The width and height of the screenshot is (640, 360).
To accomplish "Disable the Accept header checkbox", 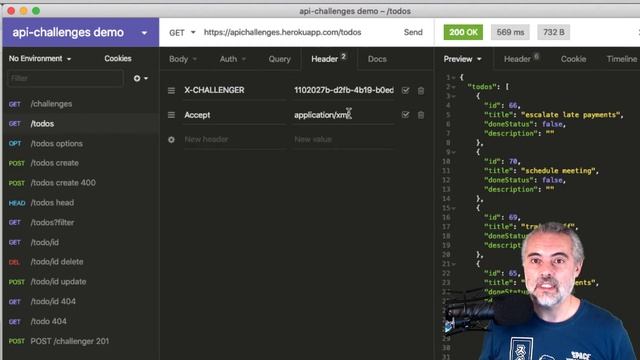I will click(405, 115).
